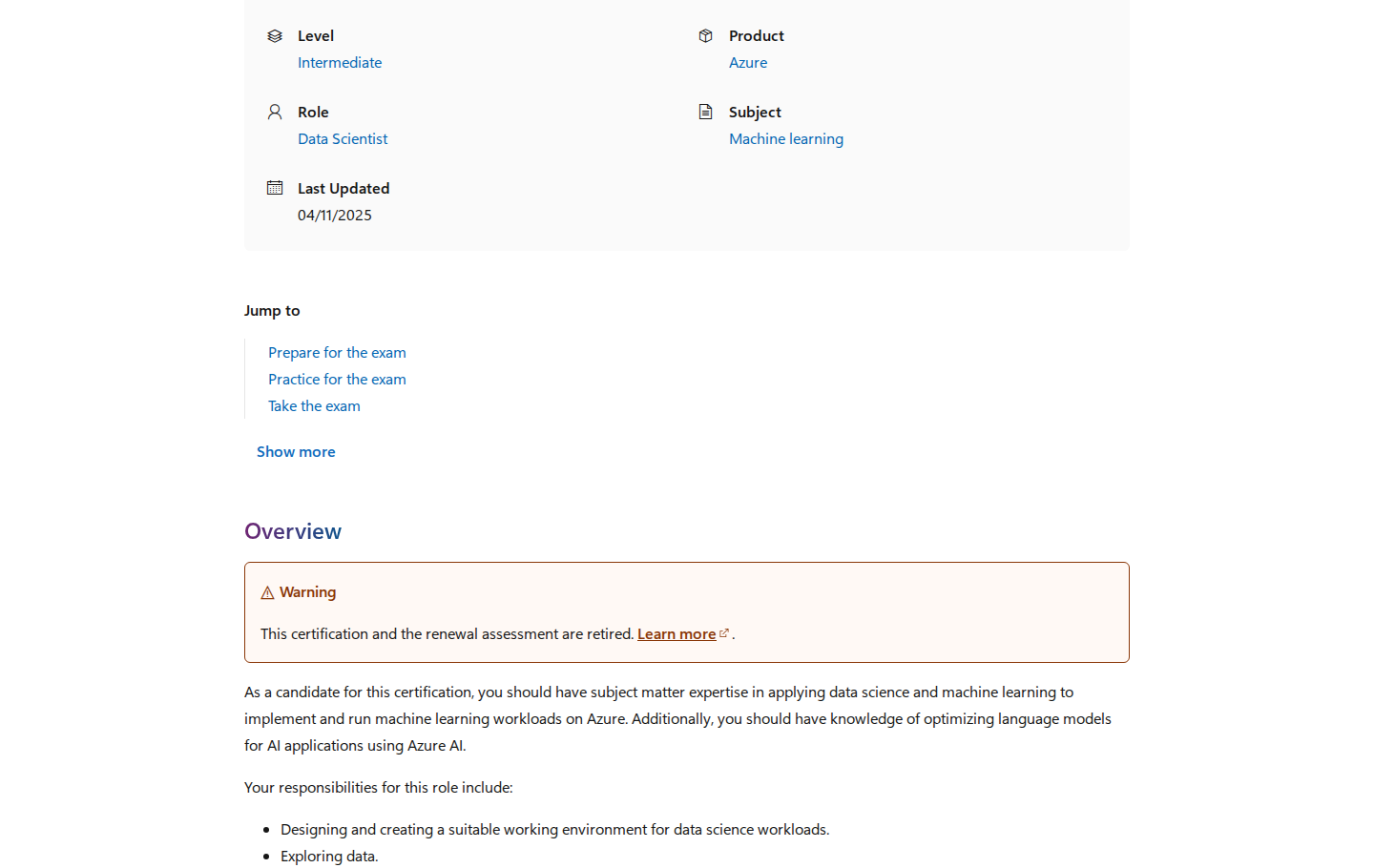Click the Last Updated calendar icon
This screenshot has height=868, width=1374.
(275, 188)
